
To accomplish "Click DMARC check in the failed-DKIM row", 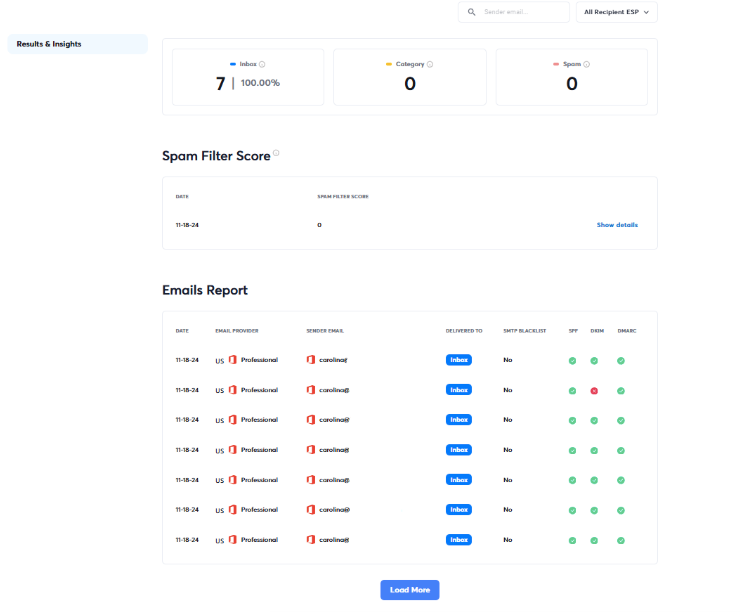I will (x=621, y=391).
